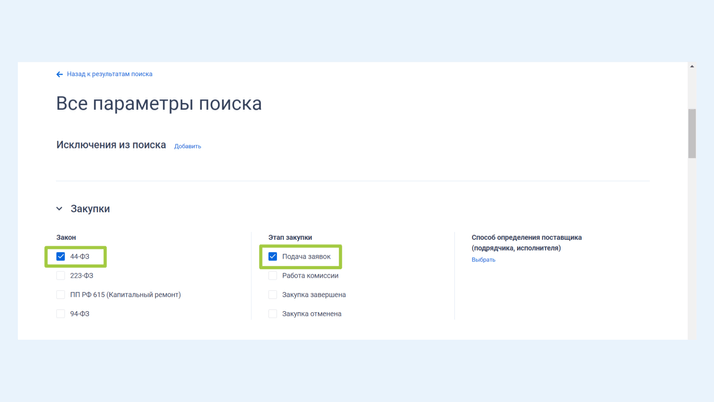The image size is (714, 402).
Task: Tick the '94-ФЗ' checkbox
Action: [x=61, y=314]
